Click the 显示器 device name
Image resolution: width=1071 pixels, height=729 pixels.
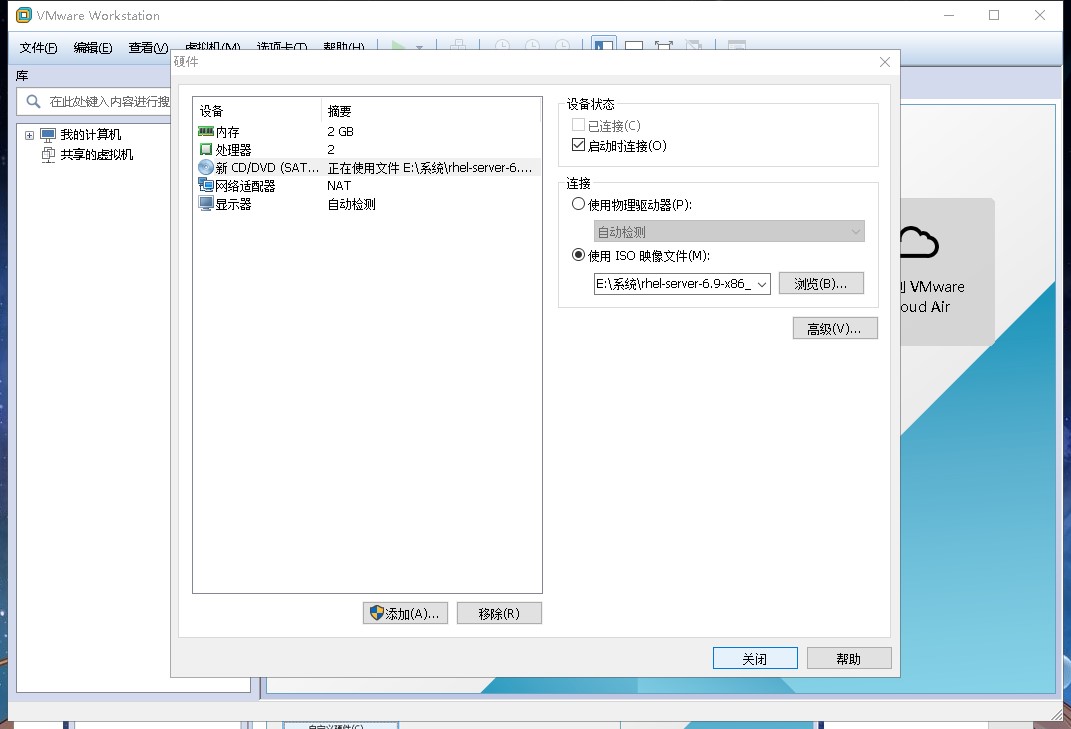point(234,204)
